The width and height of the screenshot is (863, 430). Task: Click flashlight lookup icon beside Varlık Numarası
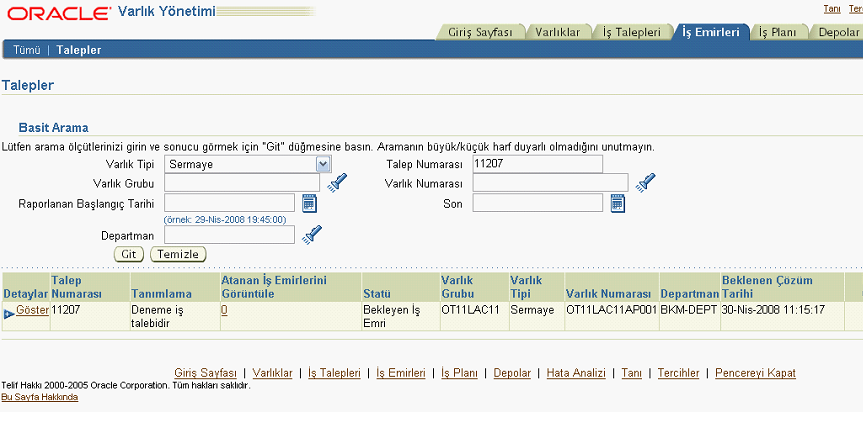tap(646, 182)
